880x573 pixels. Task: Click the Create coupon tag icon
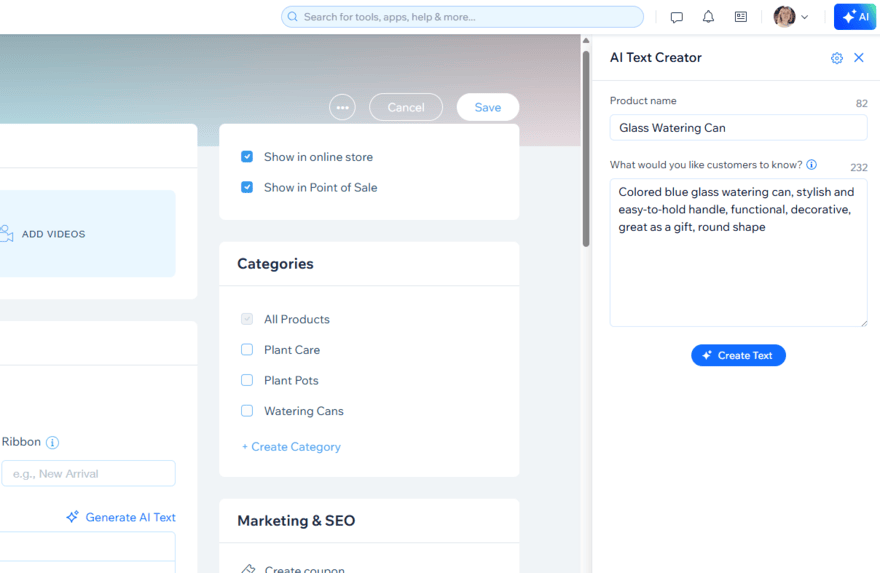pos(248,569)
